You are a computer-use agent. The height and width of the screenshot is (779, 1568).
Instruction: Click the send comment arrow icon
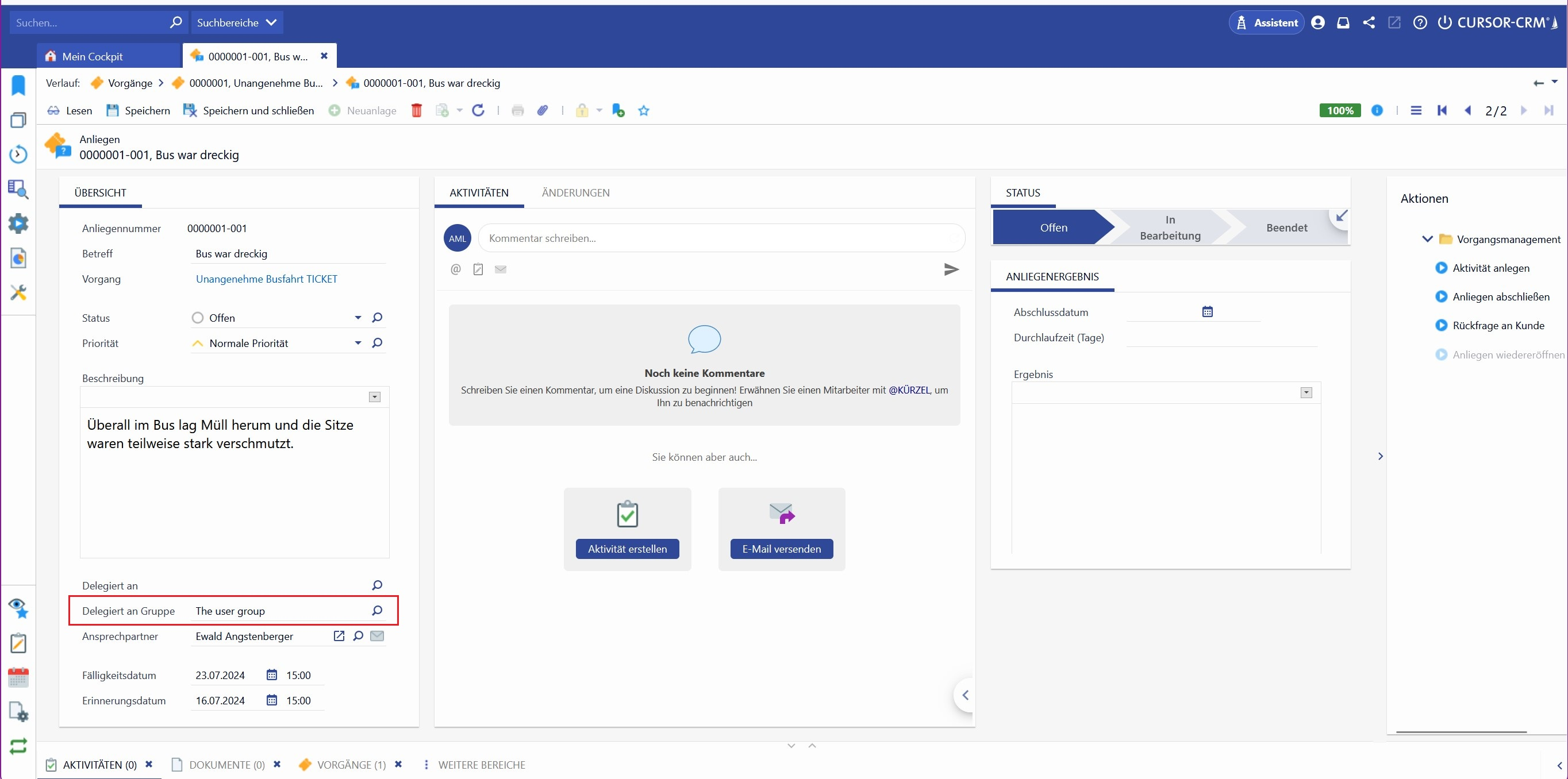pyautogui.click(x=951, y=269)
